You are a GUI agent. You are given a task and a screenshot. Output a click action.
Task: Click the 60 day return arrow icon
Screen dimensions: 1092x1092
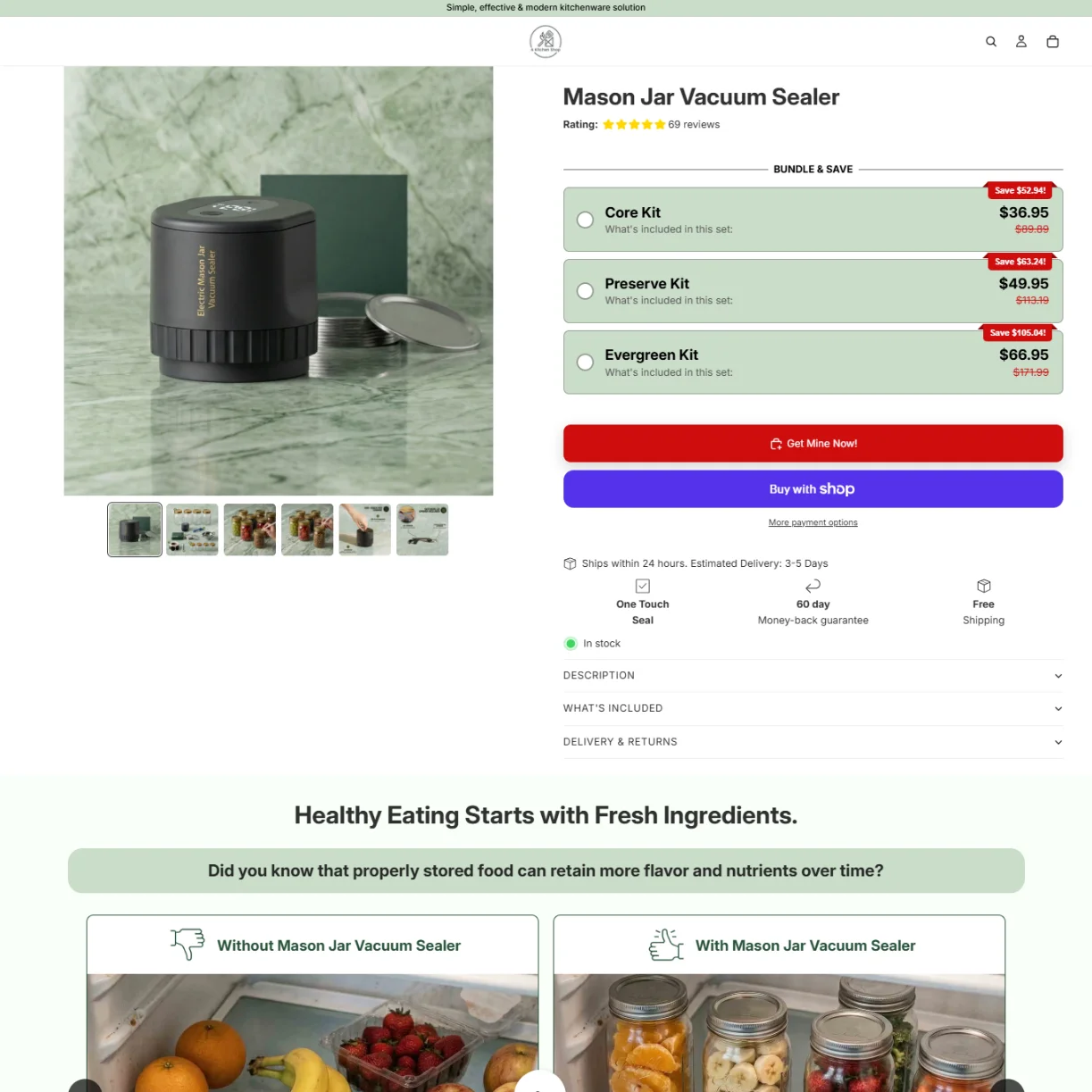tap(813, 586)
